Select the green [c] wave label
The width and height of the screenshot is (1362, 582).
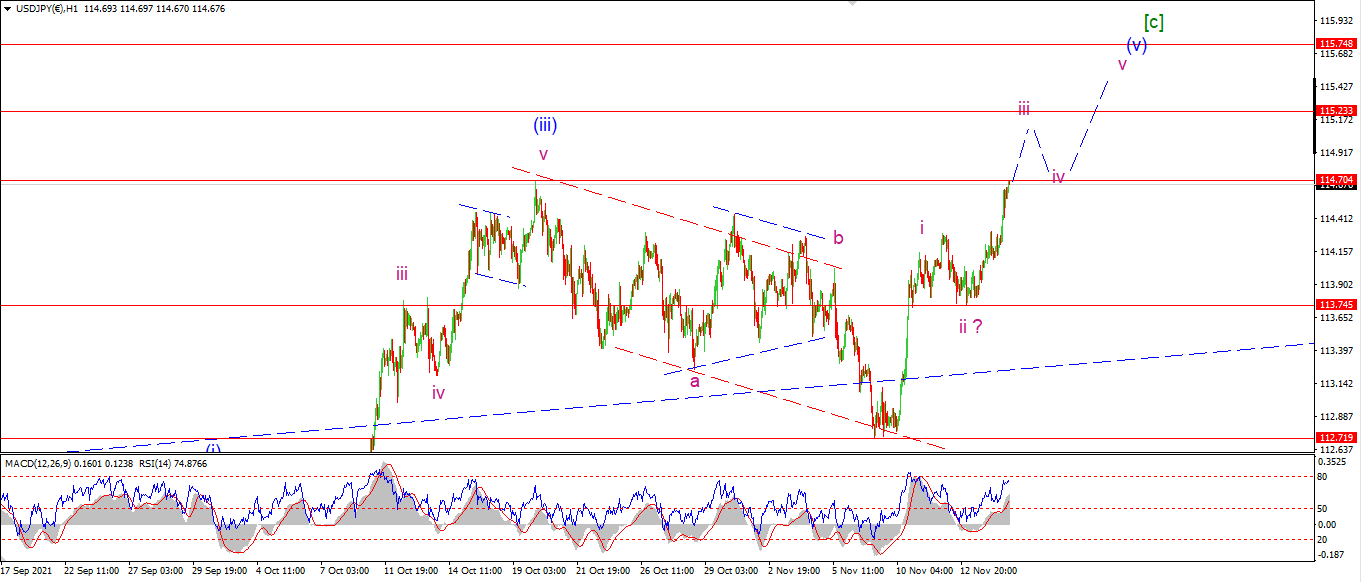coord(1153,22)
